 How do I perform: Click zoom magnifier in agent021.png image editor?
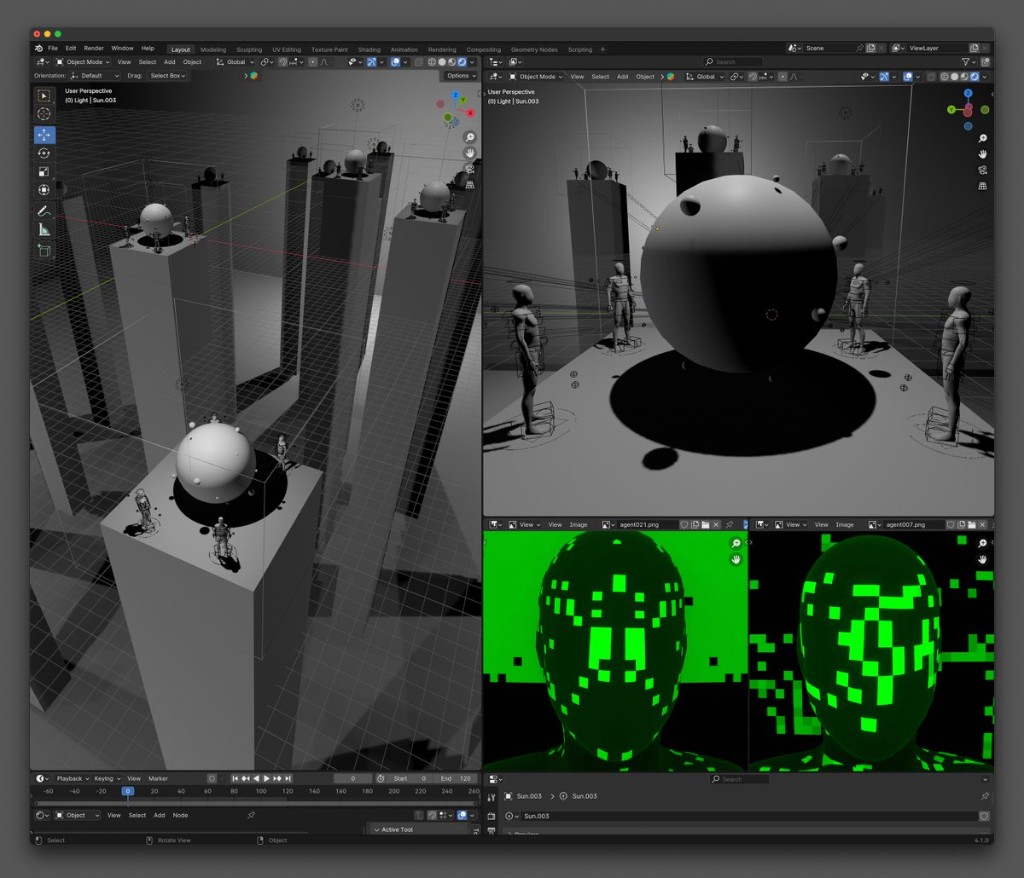tap(735, 544)
